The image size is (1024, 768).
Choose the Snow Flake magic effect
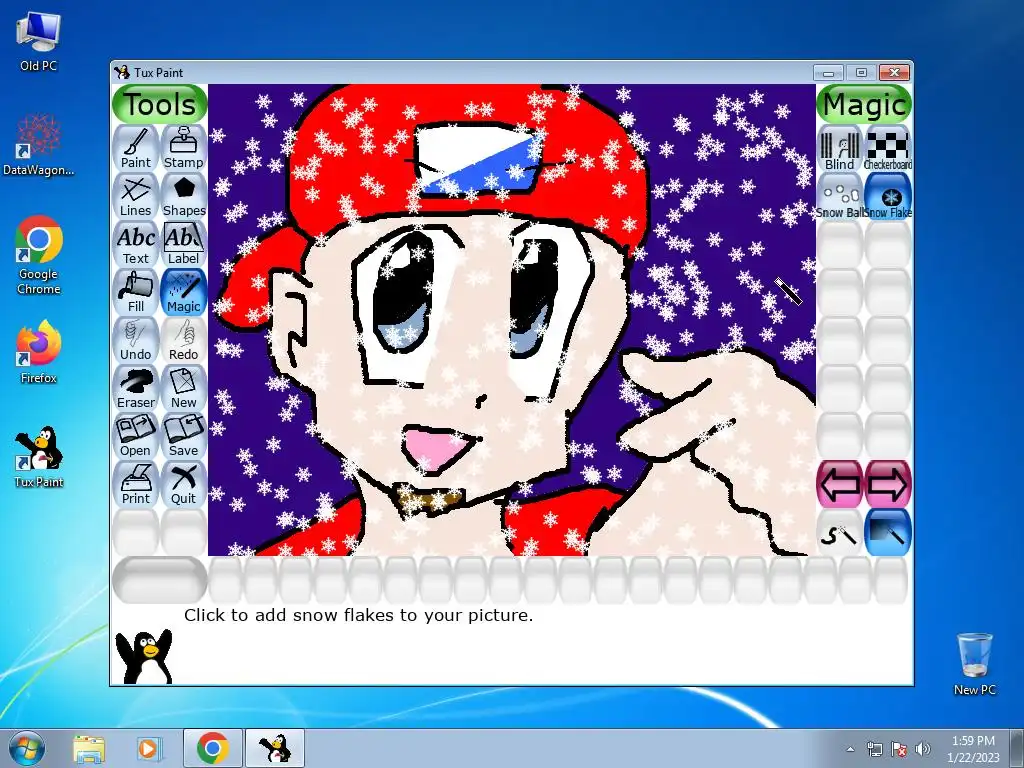(888, 197)
